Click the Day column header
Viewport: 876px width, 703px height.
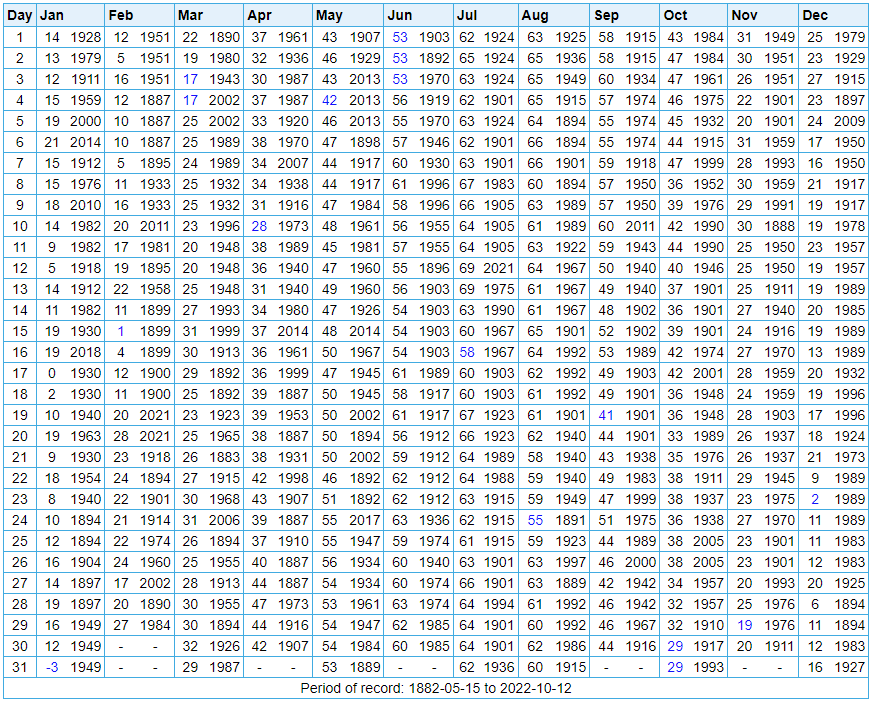[x=20, y=15]
